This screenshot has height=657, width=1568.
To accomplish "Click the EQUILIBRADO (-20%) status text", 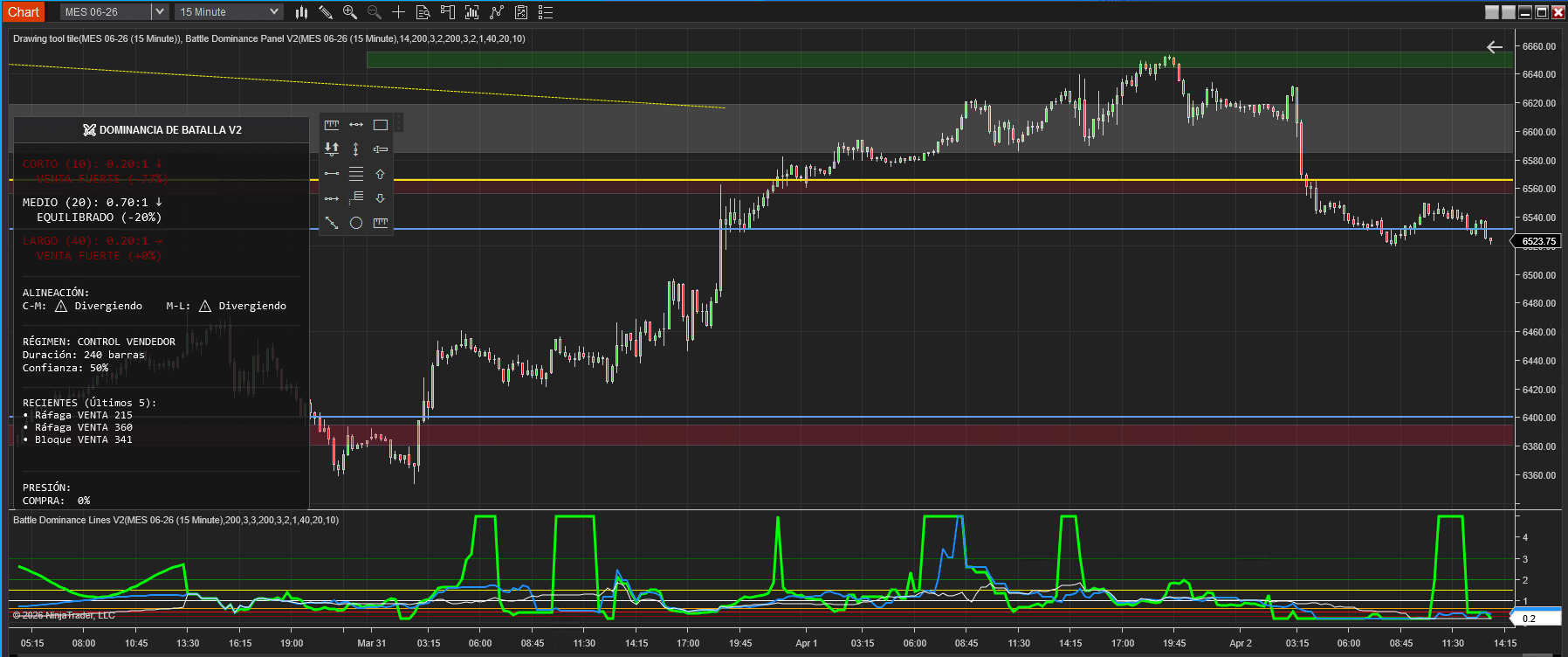I will point(99,218).
